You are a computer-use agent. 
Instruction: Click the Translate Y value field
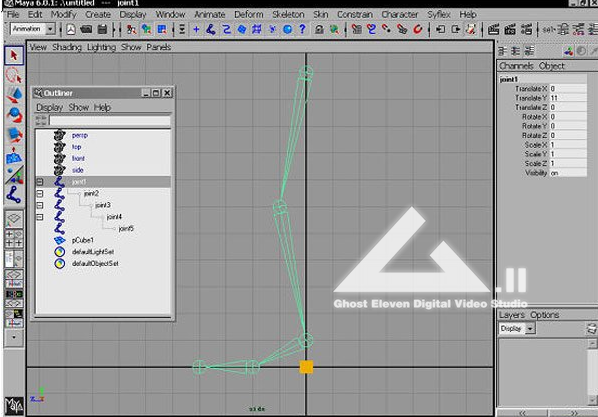coord(568,98)
